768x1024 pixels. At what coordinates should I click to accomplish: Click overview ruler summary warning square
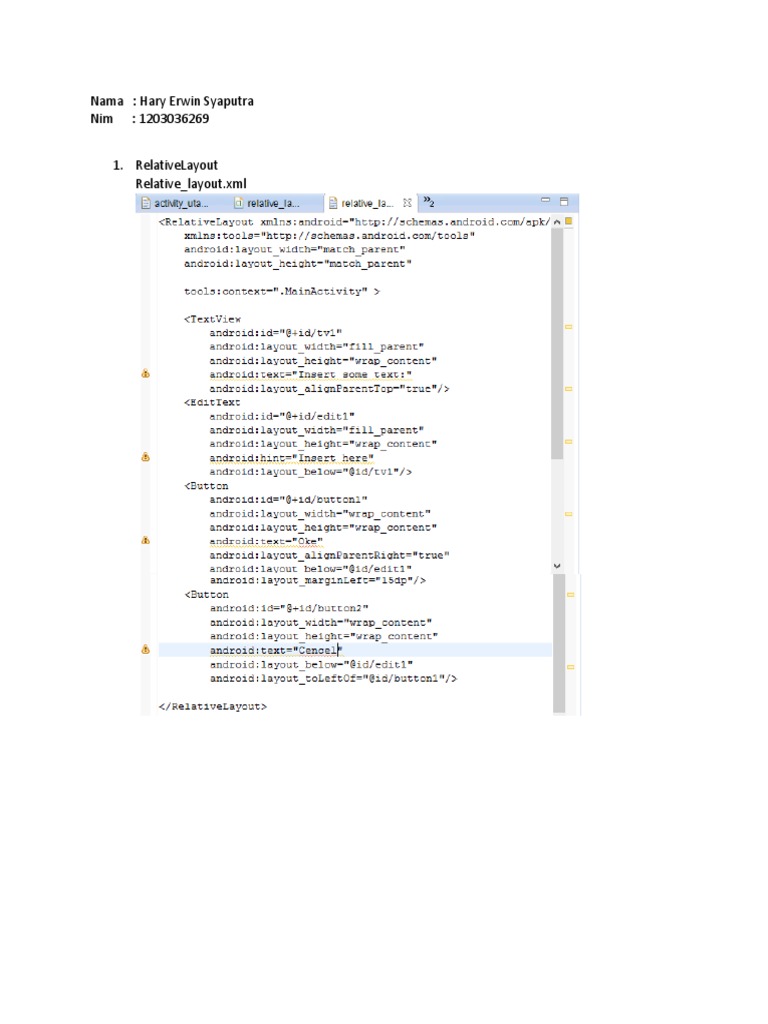[x=569, y=221]
